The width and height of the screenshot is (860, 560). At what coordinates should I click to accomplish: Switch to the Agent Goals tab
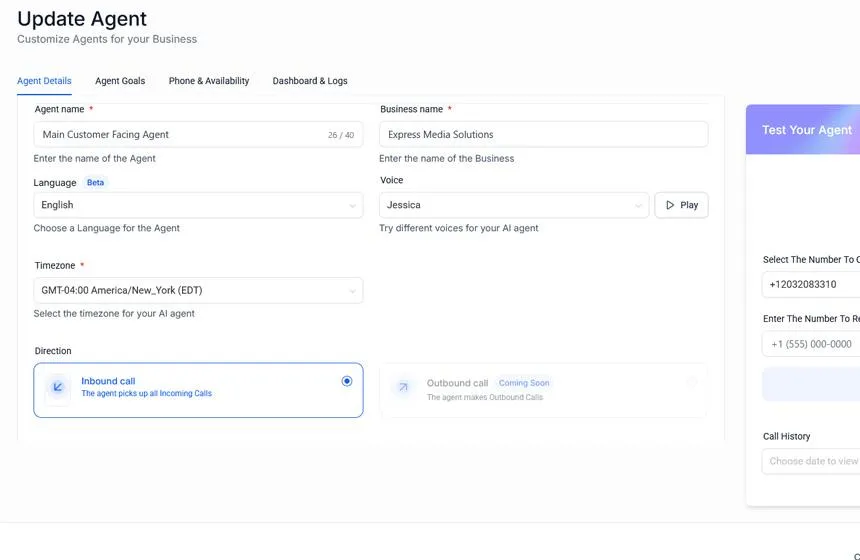120,81
